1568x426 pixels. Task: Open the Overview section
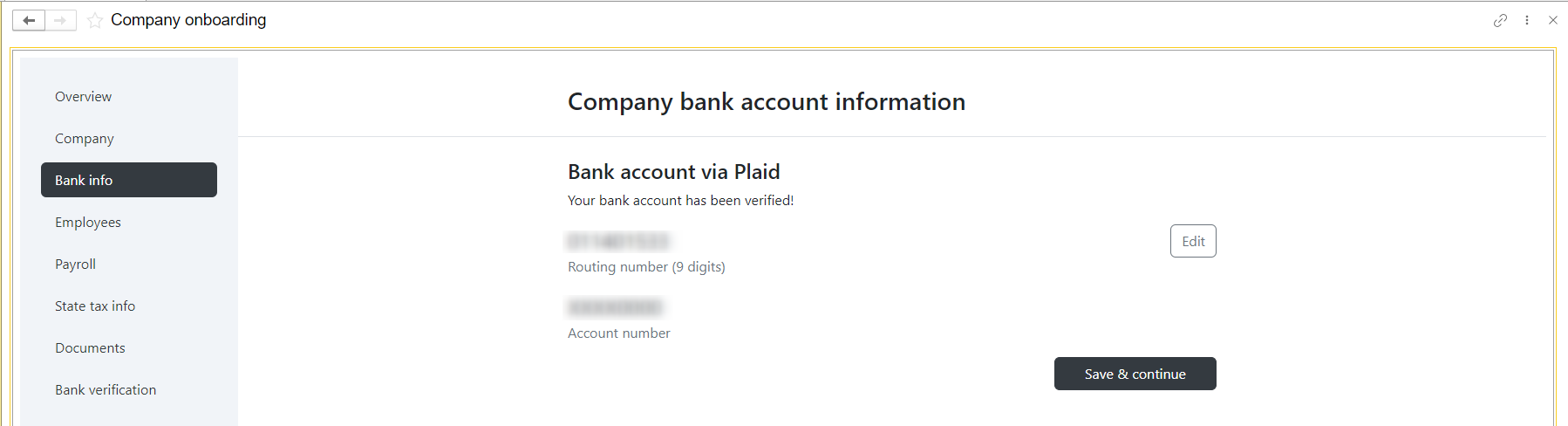[x=84, y=97]
